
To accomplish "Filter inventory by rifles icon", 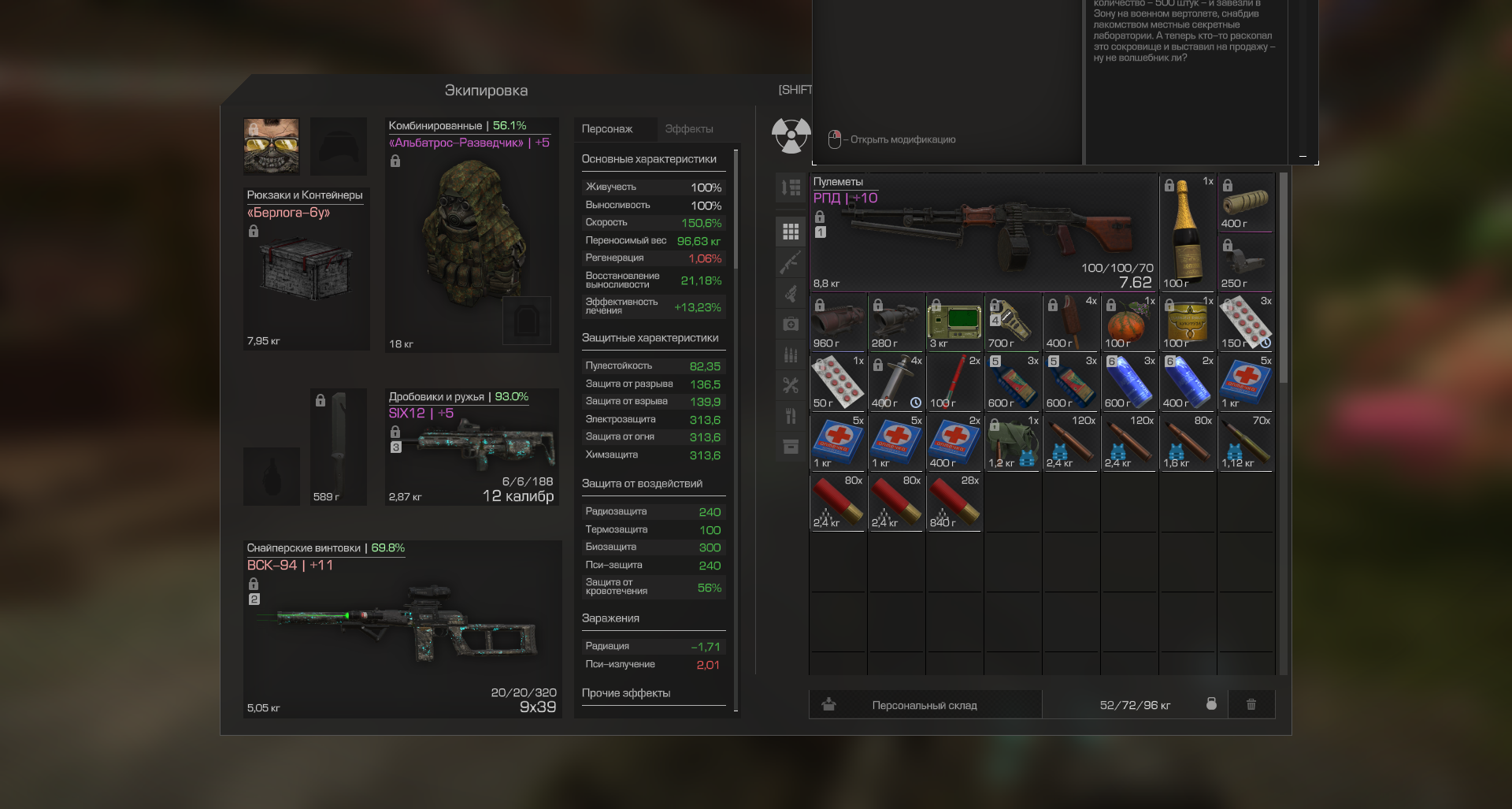I will point(791,262).
